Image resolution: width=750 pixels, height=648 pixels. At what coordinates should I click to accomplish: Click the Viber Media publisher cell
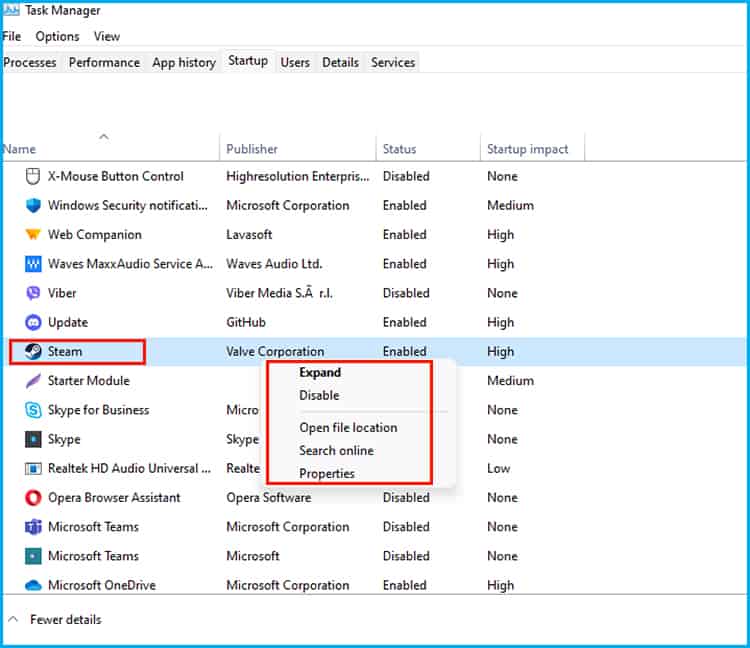(279, 293)
